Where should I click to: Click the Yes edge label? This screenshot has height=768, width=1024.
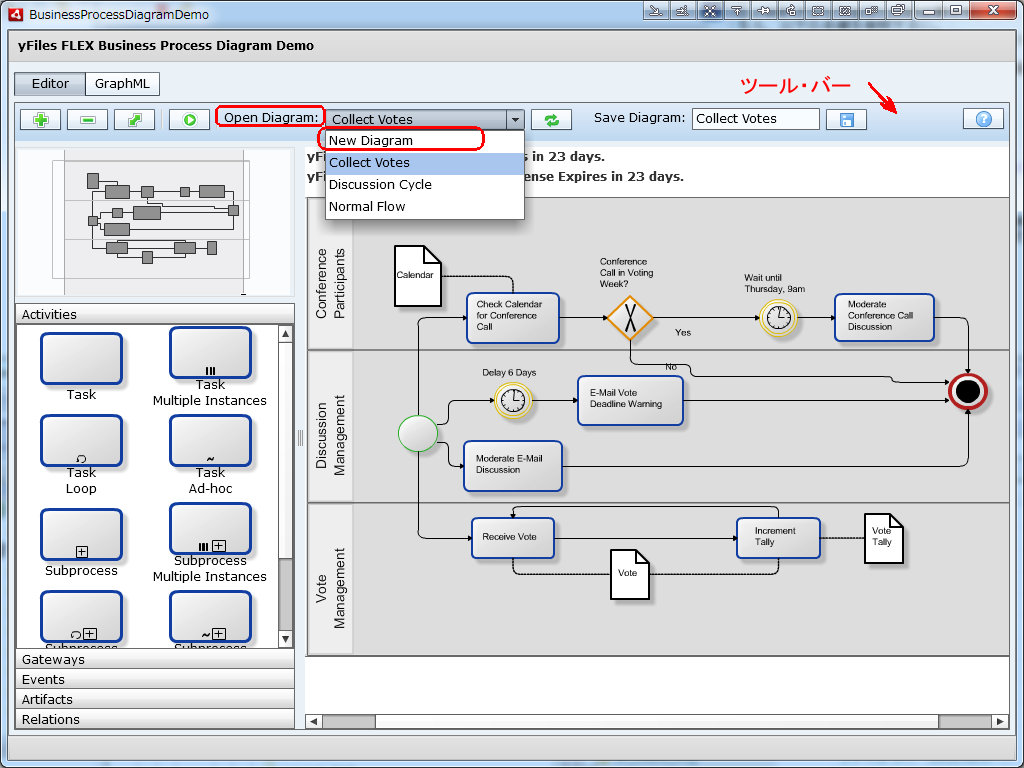[x=683, y=332]
